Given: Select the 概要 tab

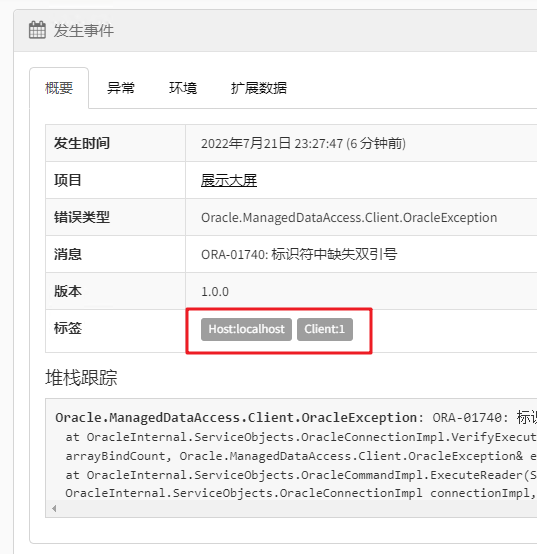Looking at the screenshot, I should pyautogui.click(x=59, y=88).
